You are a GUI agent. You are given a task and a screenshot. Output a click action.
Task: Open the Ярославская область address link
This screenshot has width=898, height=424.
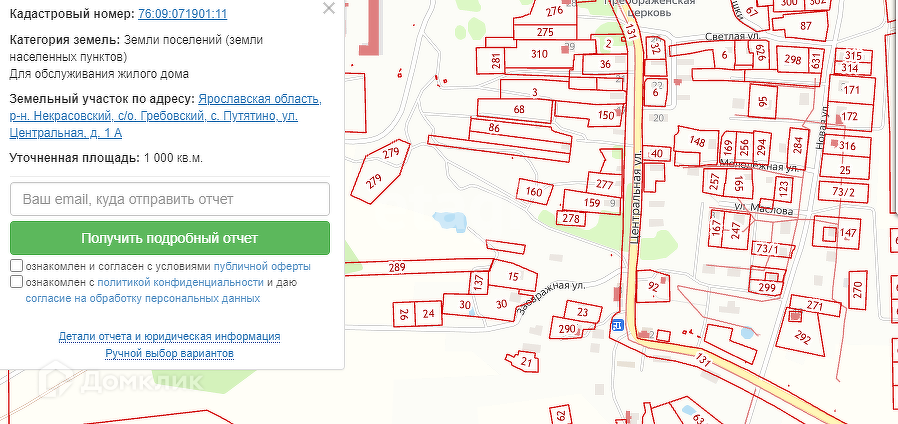(166, 116)
